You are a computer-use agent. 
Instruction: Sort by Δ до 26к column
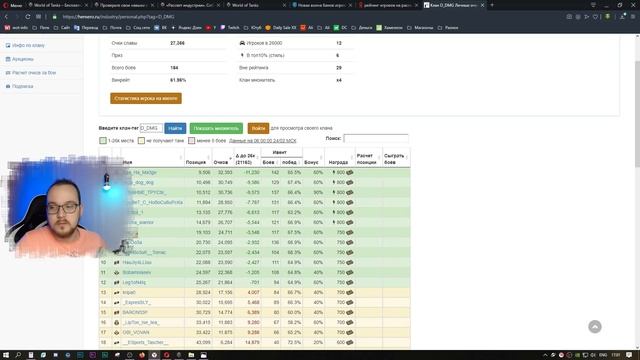[x=247, y=159]
